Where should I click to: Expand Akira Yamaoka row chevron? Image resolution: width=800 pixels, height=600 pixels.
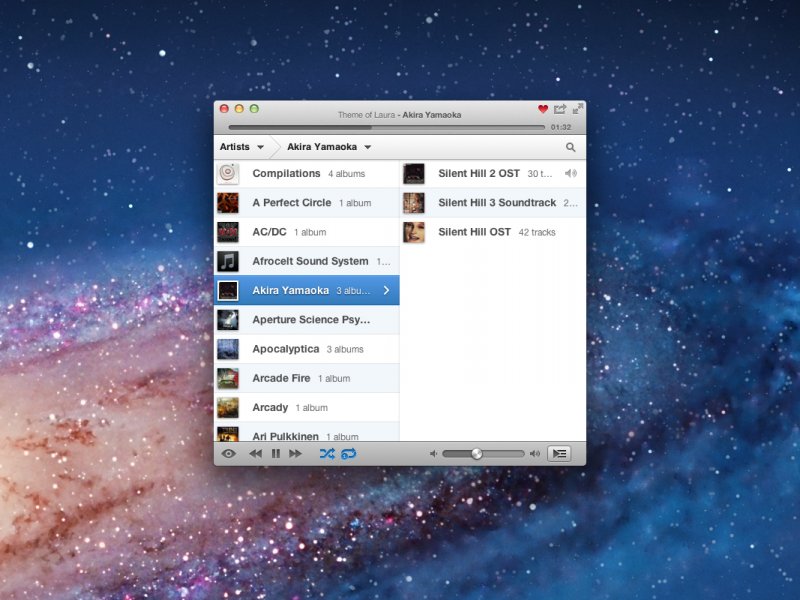(386, 290)
